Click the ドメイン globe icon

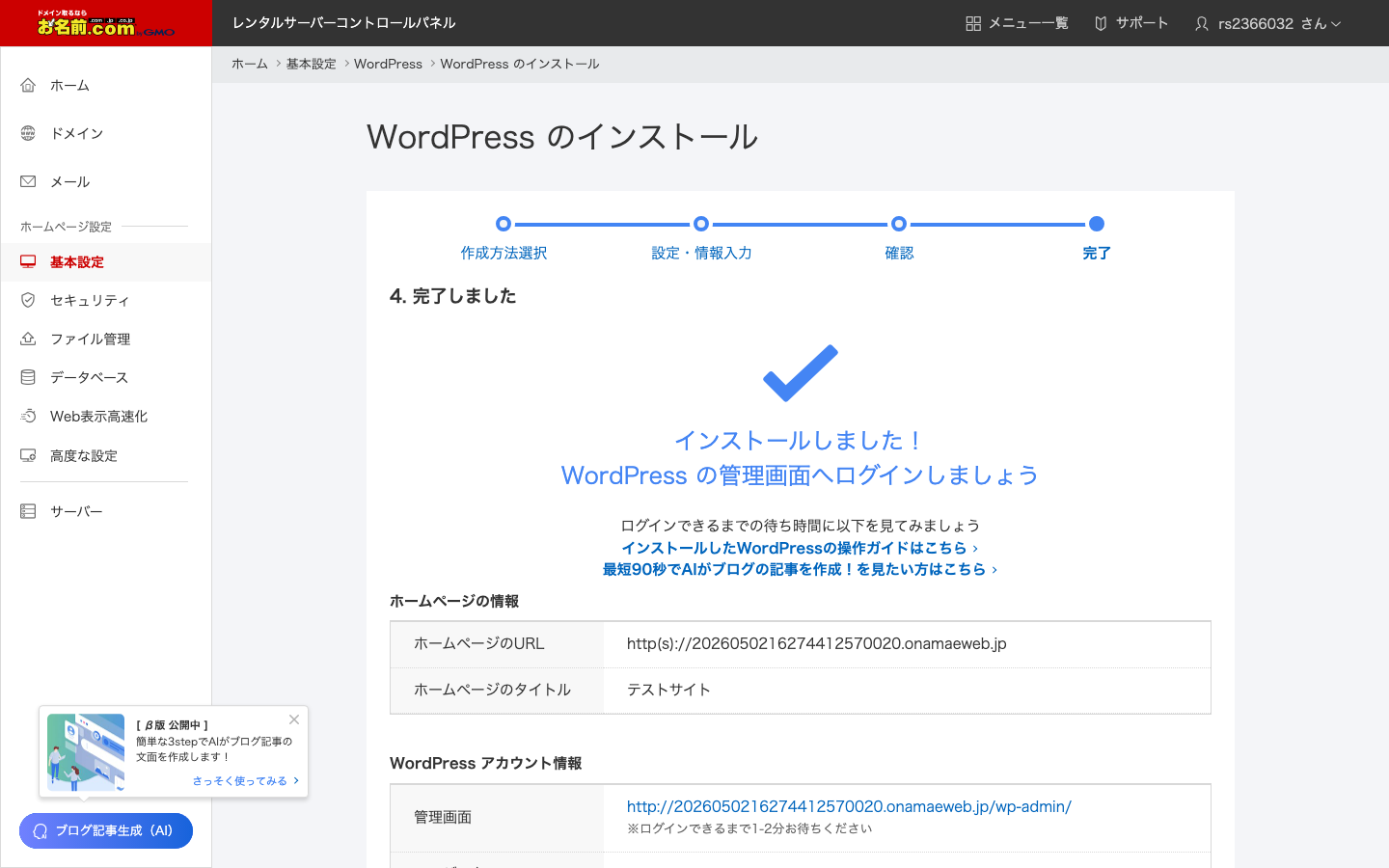click(x=28, y=133)
